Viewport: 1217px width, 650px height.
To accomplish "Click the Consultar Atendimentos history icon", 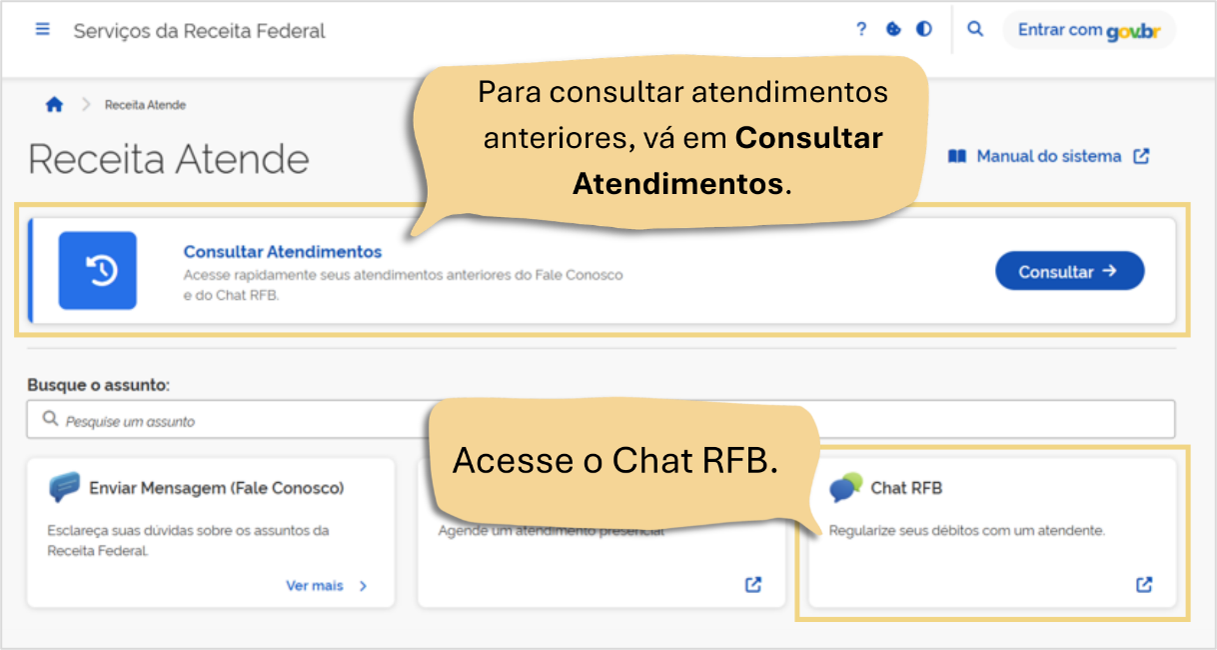I will click(x=98, y=270).
